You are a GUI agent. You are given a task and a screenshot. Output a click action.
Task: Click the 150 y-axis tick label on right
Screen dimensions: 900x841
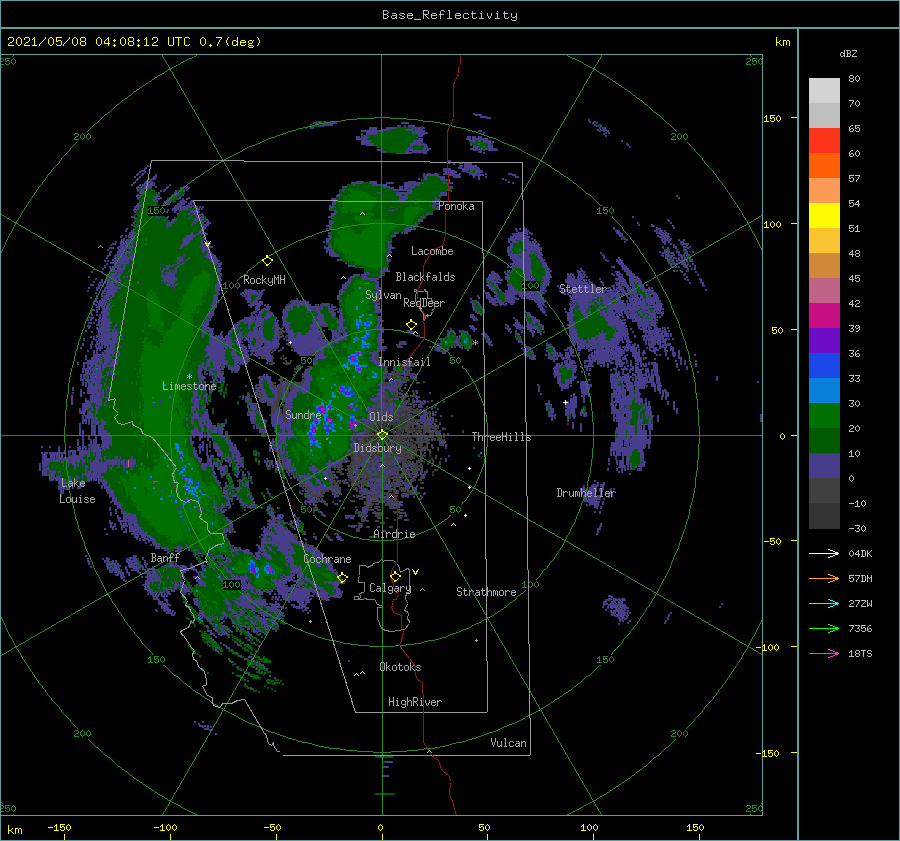pos(772,118)
